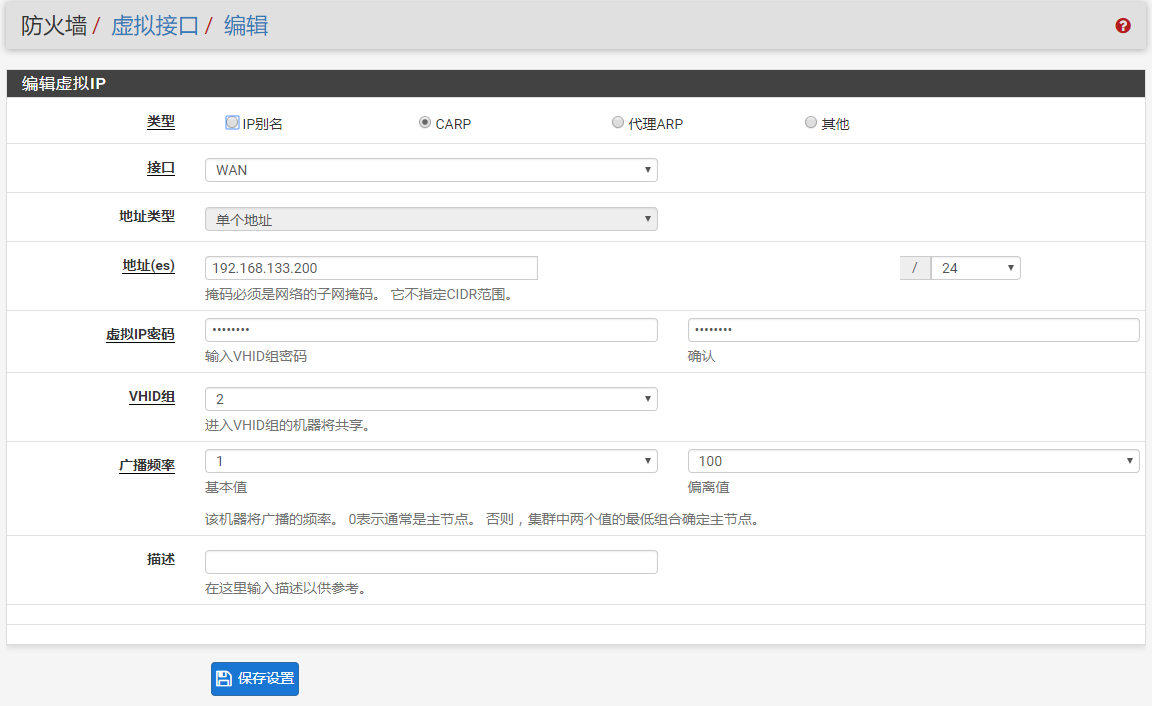Open the red help question mark icon
The image size is (1152, 706).
click(1123, 26)
